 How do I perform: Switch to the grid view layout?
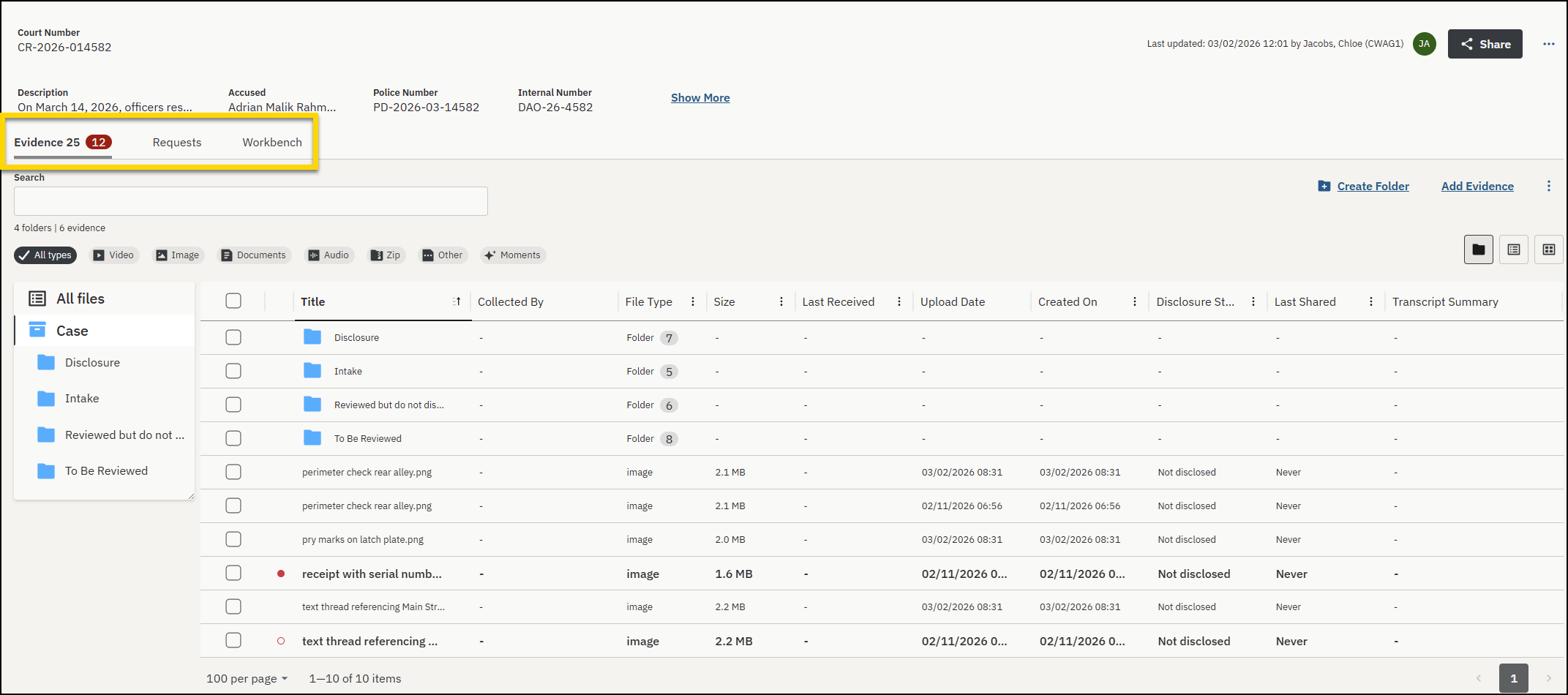coord(1549,249)
